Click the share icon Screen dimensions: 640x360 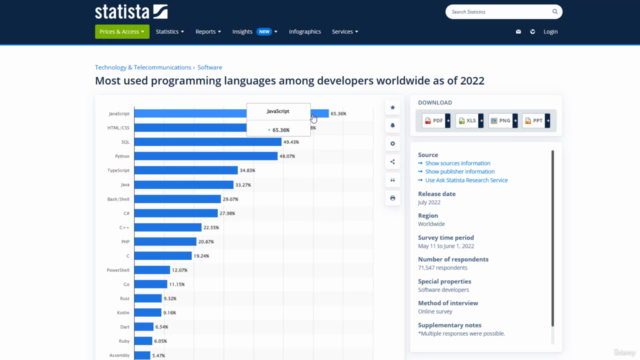(x=393, y=162)
